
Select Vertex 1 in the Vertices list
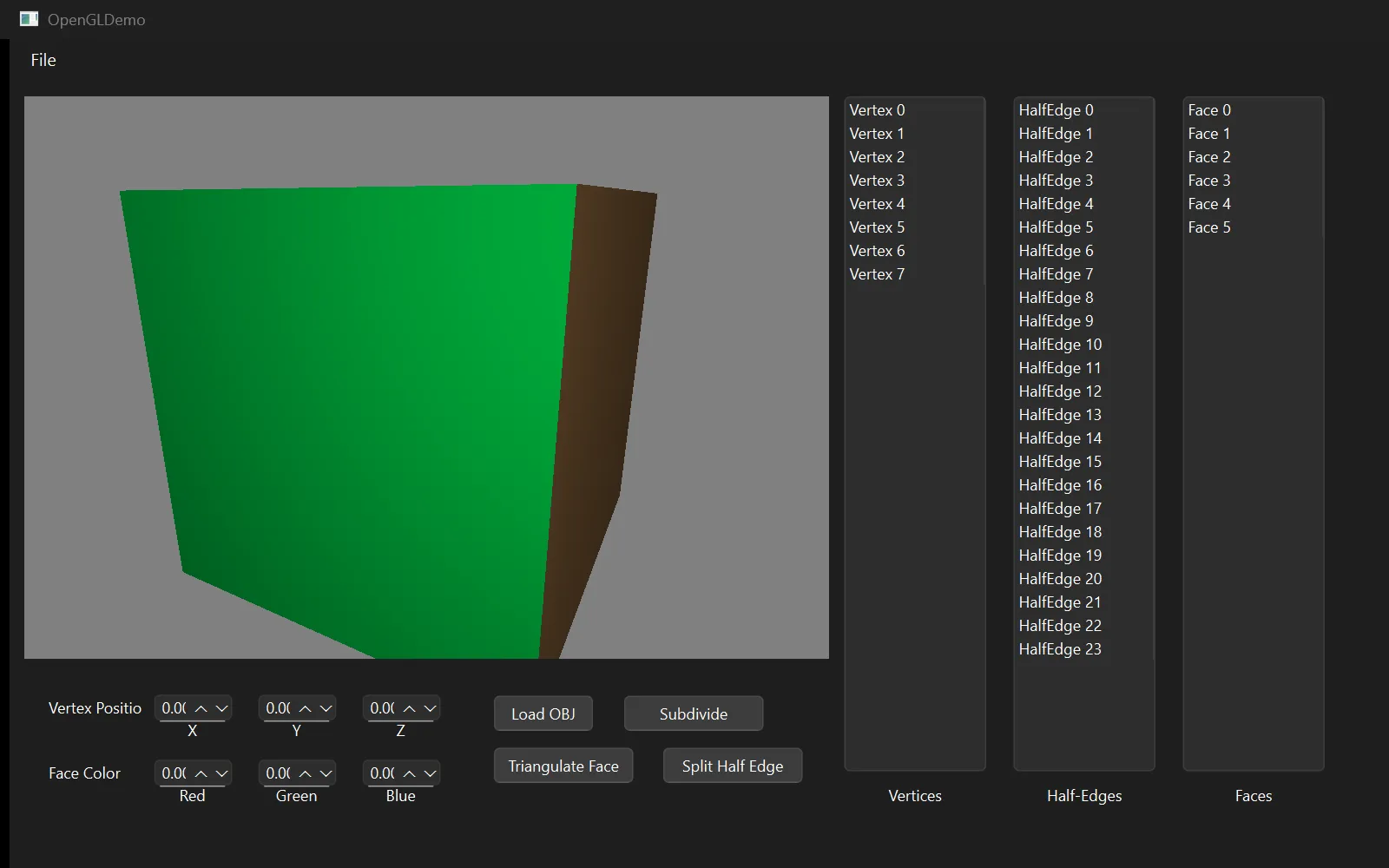[914, 134]
